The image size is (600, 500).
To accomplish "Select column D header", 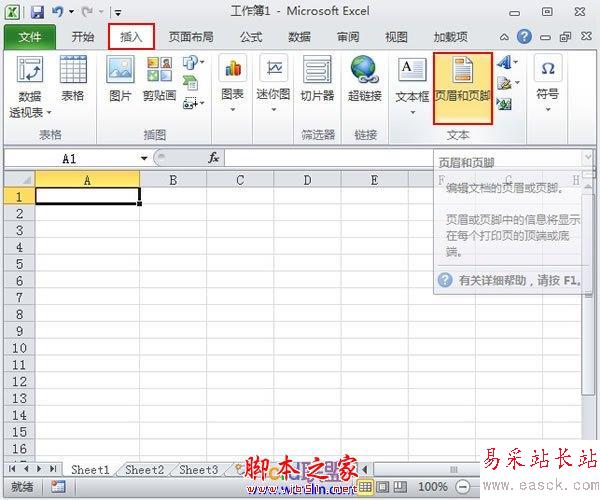I will tap(307, 180).
